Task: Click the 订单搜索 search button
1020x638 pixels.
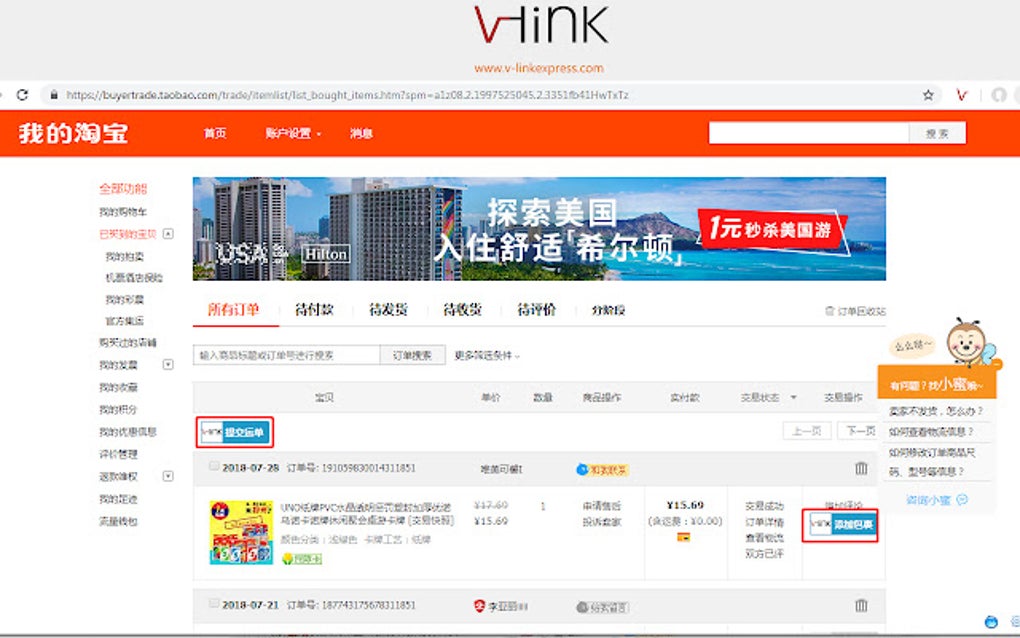Action: [413, 355]
